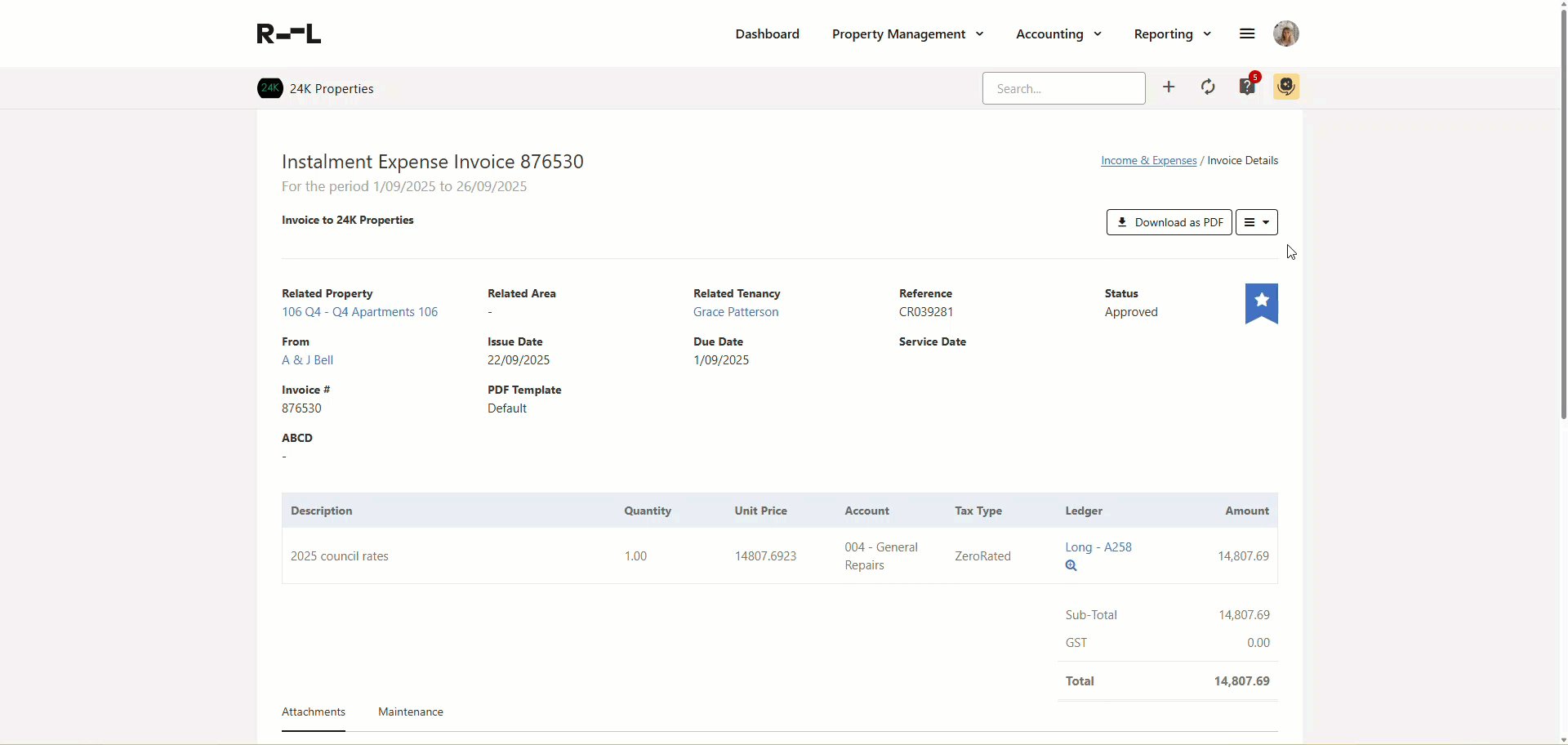Open the hamburger menu in top navigation
1568x745 pixels.
[1246, 33]
